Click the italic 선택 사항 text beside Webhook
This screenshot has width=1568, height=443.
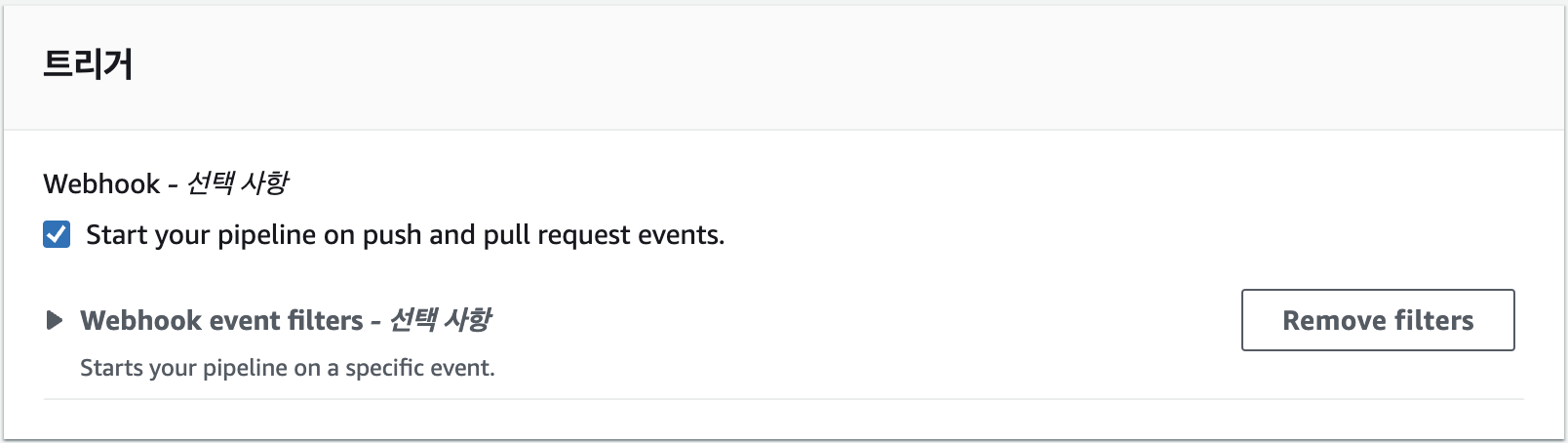238,183
